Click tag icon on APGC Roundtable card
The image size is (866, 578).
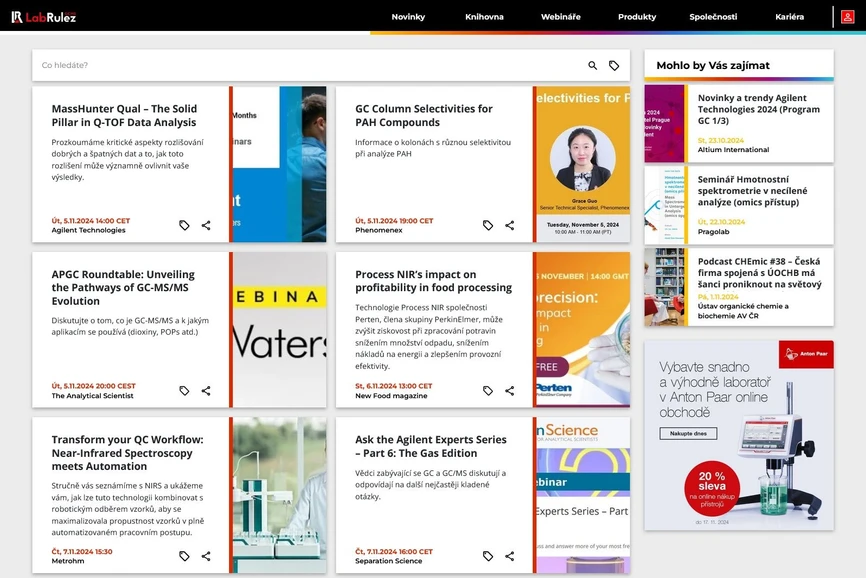click(184, 391)
